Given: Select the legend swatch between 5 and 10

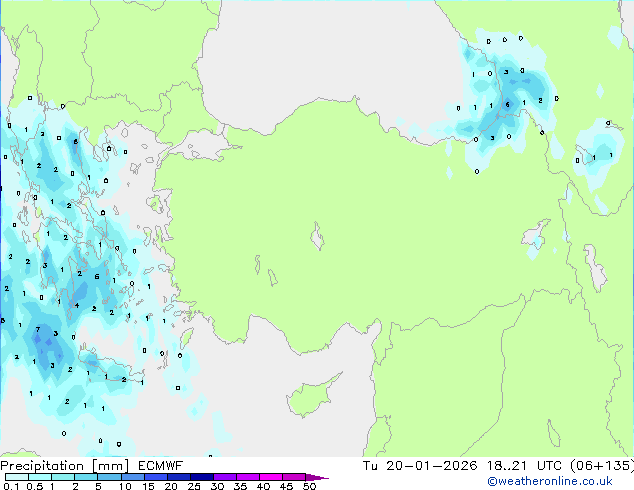Looking at the screenshot, I should point(109,477).
